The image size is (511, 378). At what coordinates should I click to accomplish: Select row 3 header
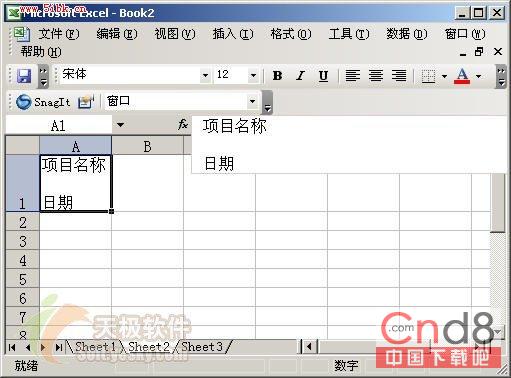pyautogui.click(x=22, y=241)
